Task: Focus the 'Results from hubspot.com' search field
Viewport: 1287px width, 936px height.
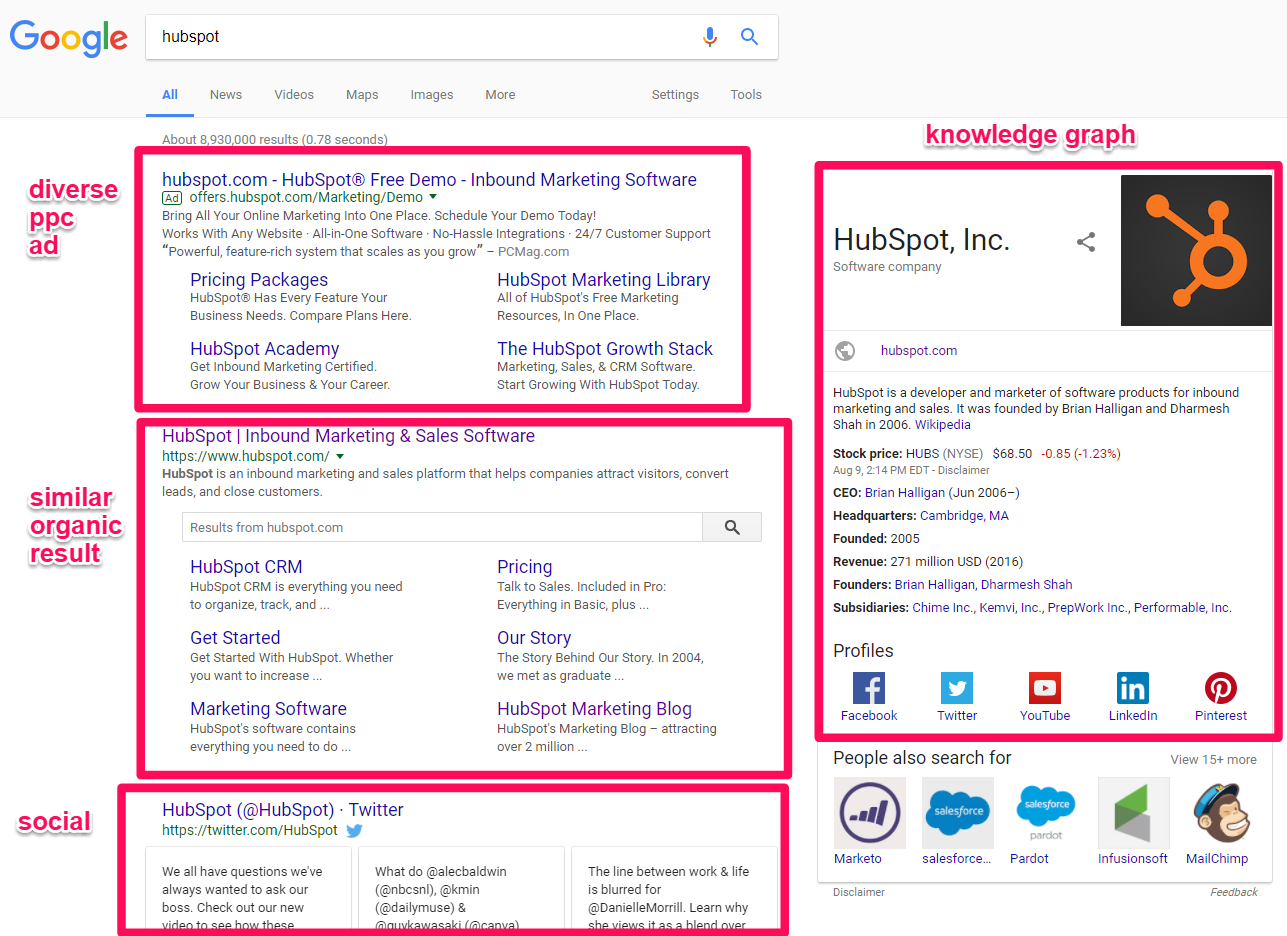Action: tap(442, 527)
